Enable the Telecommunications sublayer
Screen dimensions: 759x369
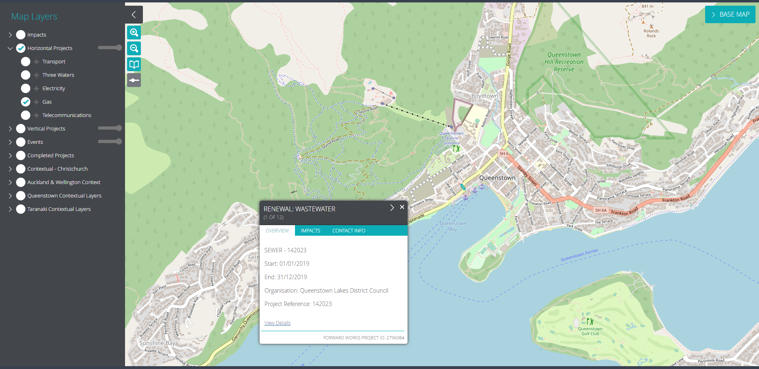(26, 115)
